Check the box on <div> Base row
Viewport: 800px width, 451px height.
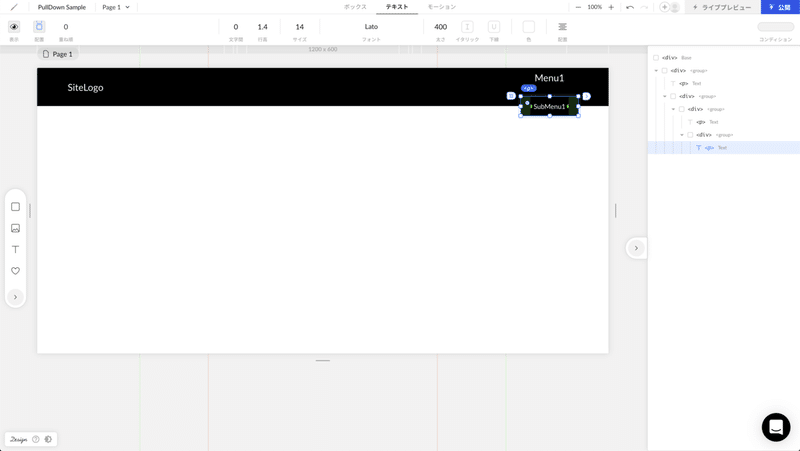tap(656, 58)
